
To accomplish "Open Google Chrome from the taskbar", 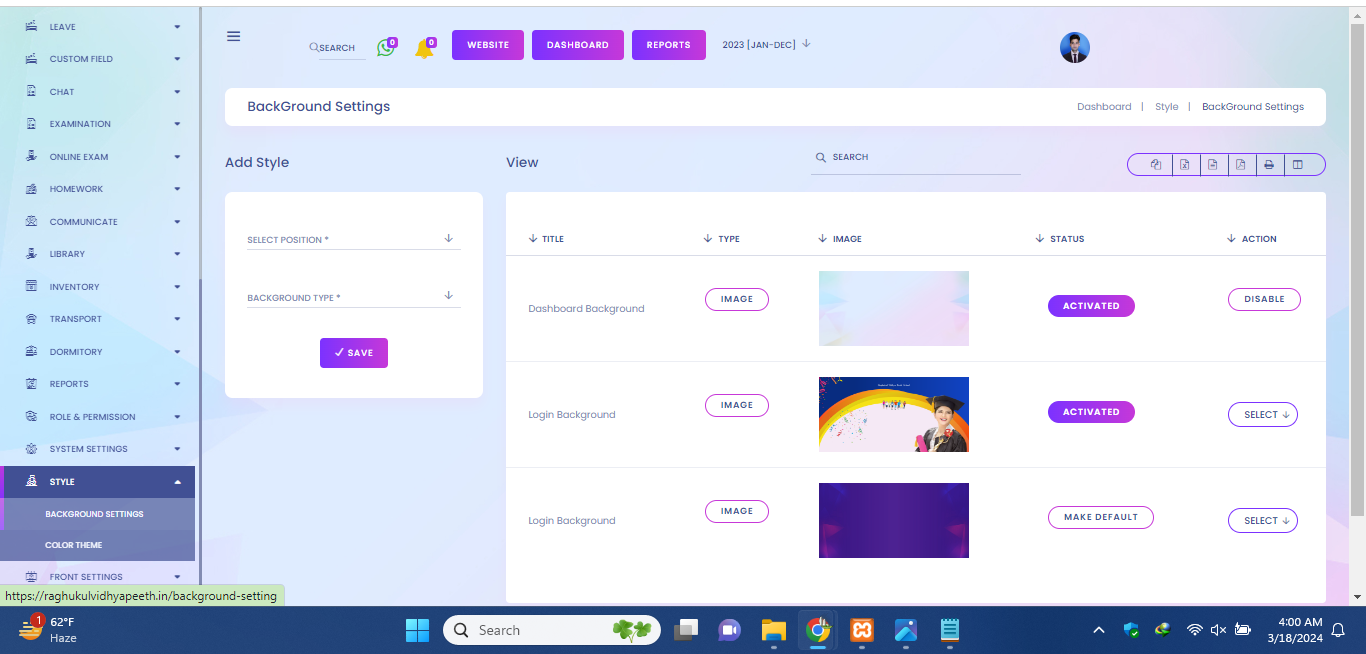I will (x=818, y=630).
